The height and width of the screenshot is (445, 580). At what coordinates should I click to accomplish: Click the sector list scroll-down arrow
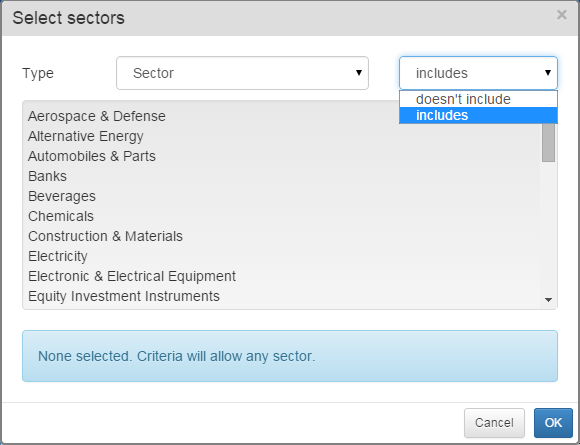[x=549, y=300]
